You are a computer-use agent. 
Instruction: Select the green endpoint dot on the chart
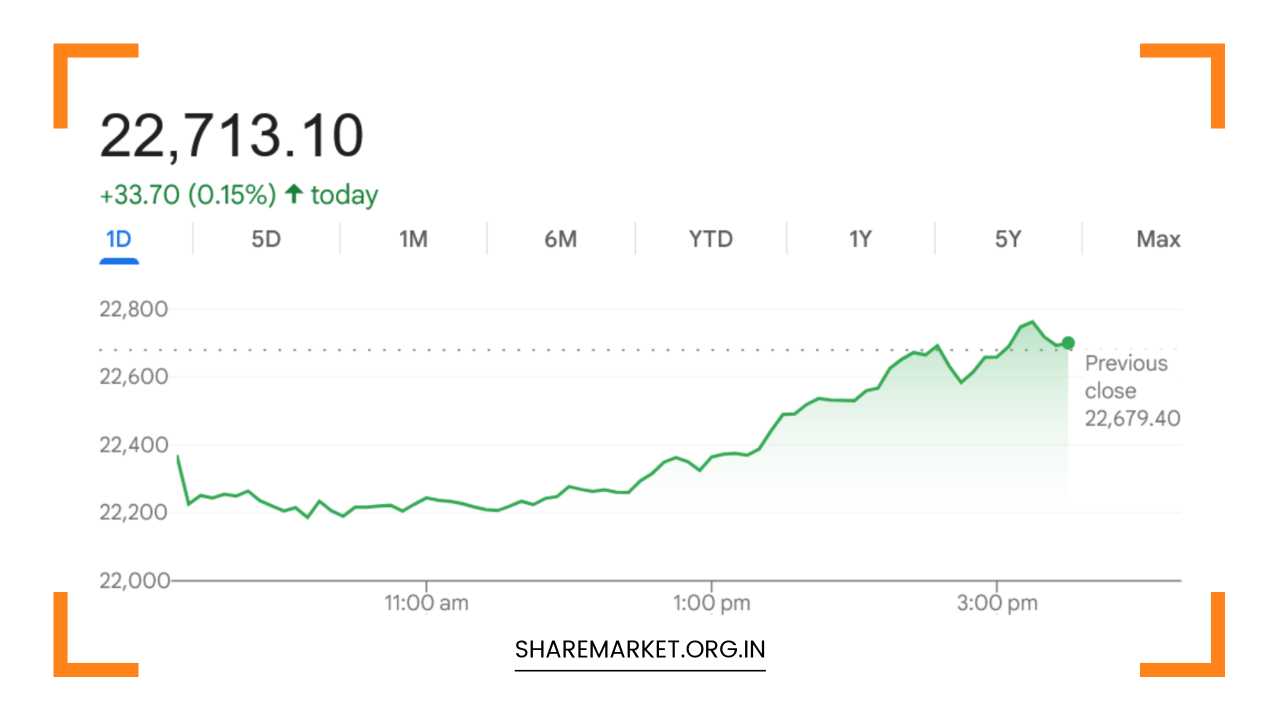coord(1066,343)
